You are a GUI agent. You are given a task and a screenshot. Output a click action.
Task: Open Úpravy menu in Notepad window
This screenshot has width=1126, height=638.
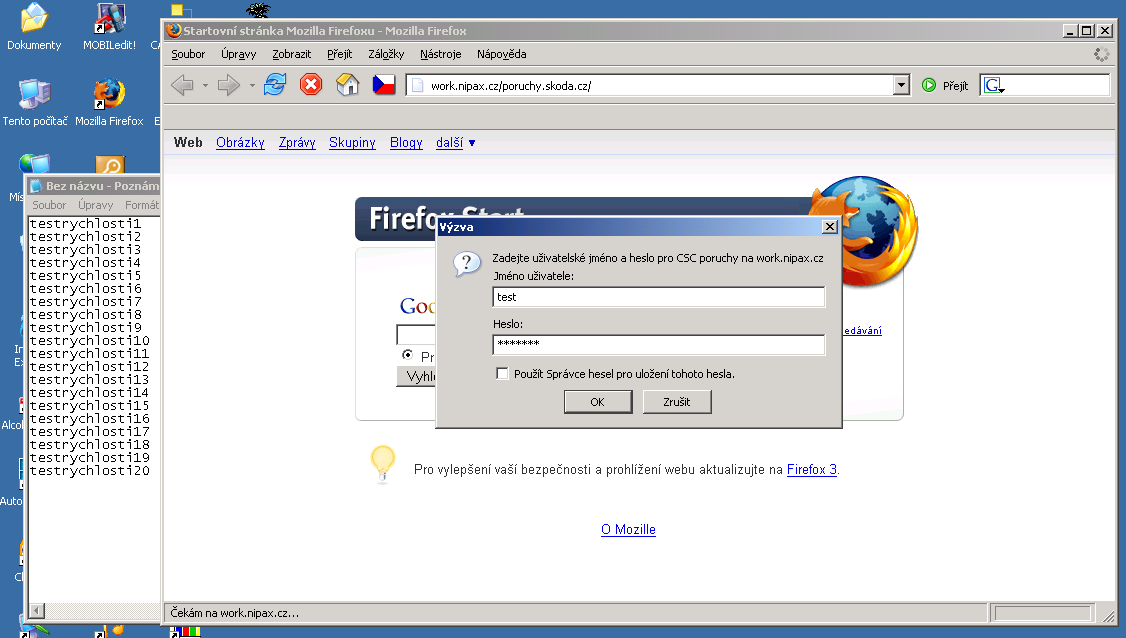tap(96, 205)
